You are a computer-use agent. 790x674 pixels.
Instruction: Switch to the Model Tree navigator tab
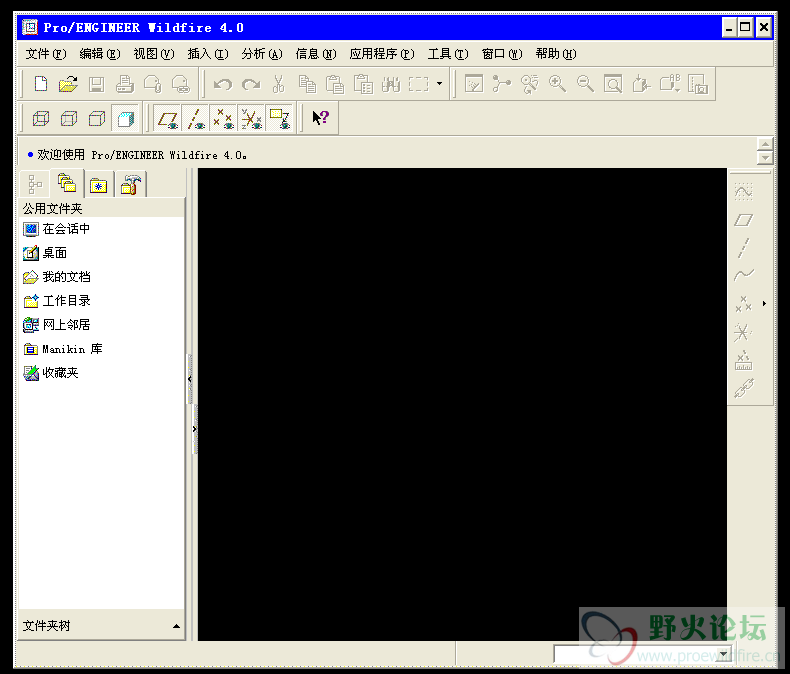(35, 184)
